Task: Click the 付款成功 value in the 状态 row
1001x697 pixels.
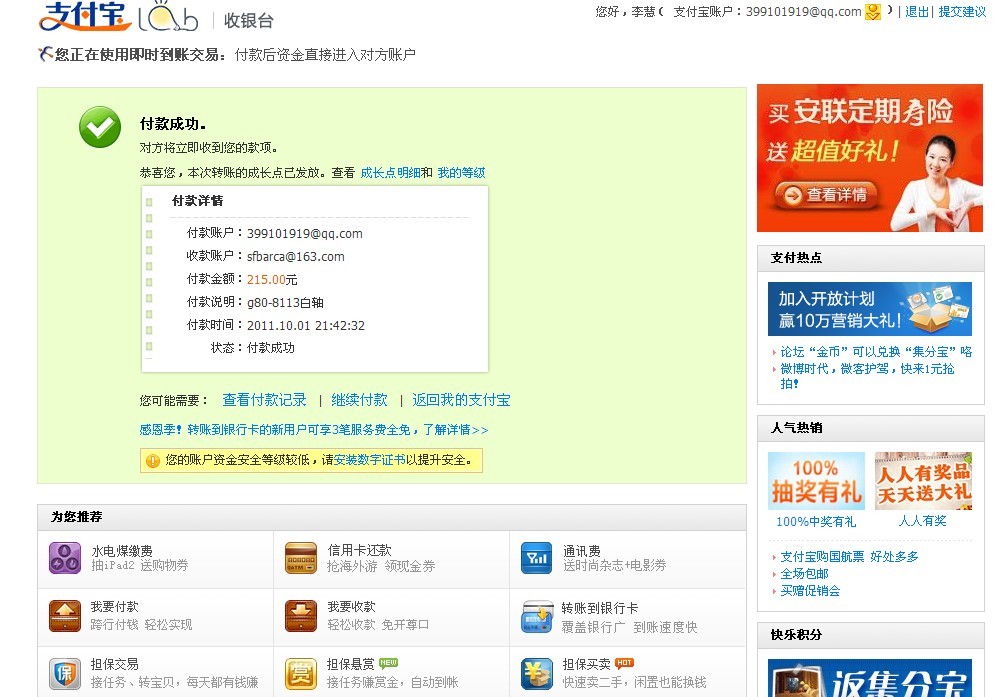Action: point(271,348)
